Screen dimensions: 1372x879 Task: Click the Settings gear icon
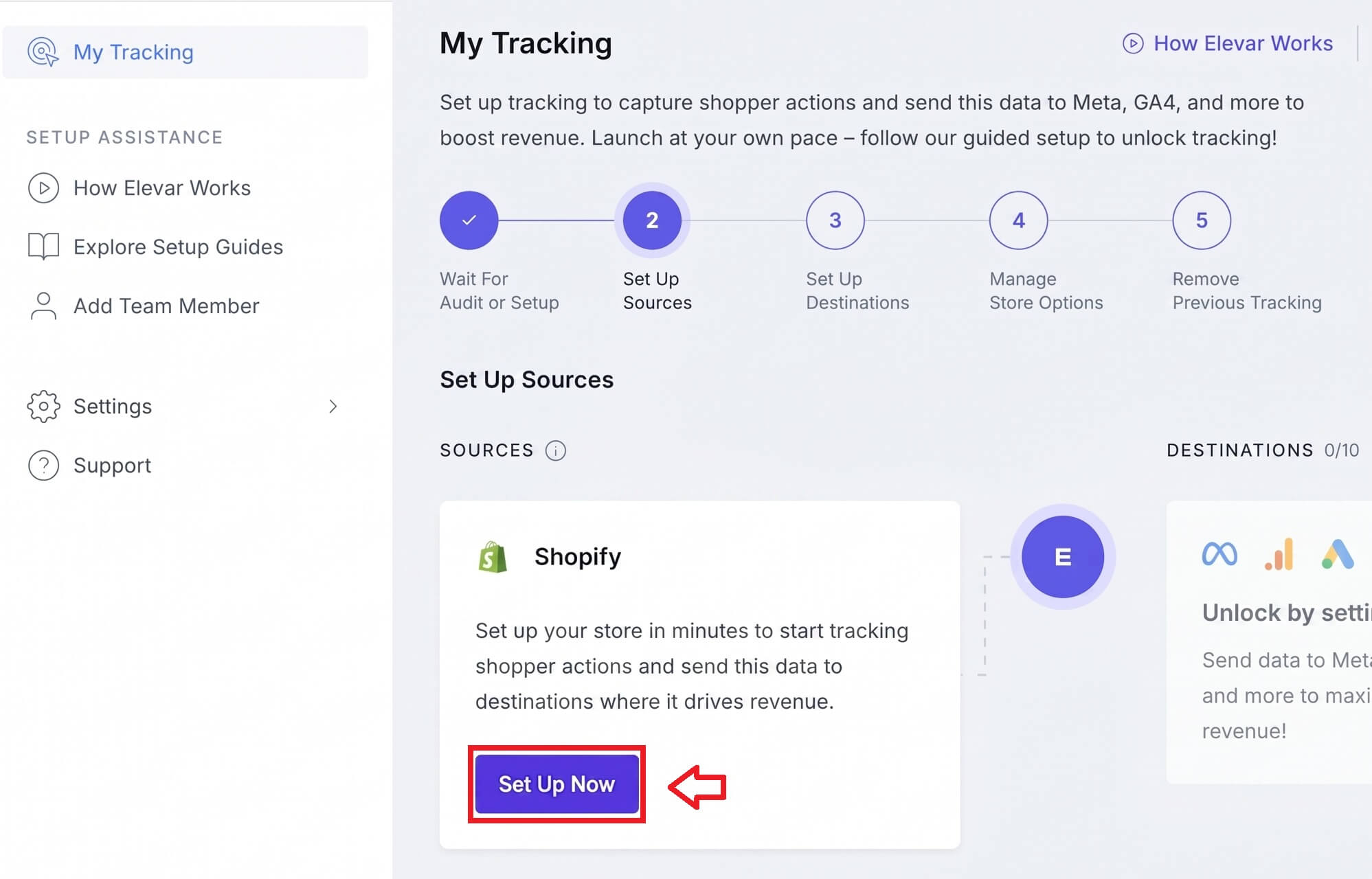point(43,407)
